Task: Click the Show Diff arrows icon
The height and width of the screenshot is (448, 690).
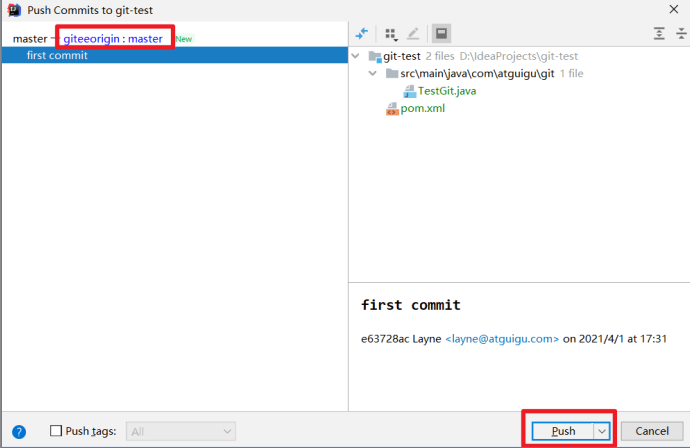Action: coord(362,33)
